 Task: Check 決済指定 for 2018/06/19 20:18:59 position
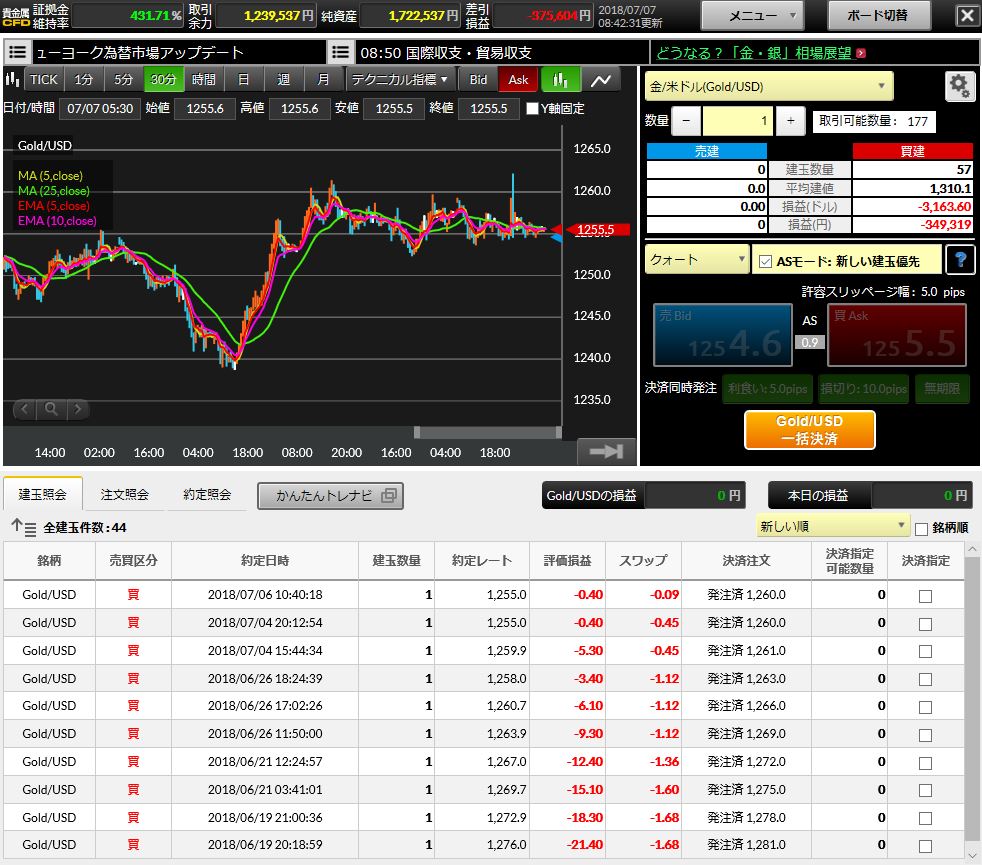pos(925,846)
